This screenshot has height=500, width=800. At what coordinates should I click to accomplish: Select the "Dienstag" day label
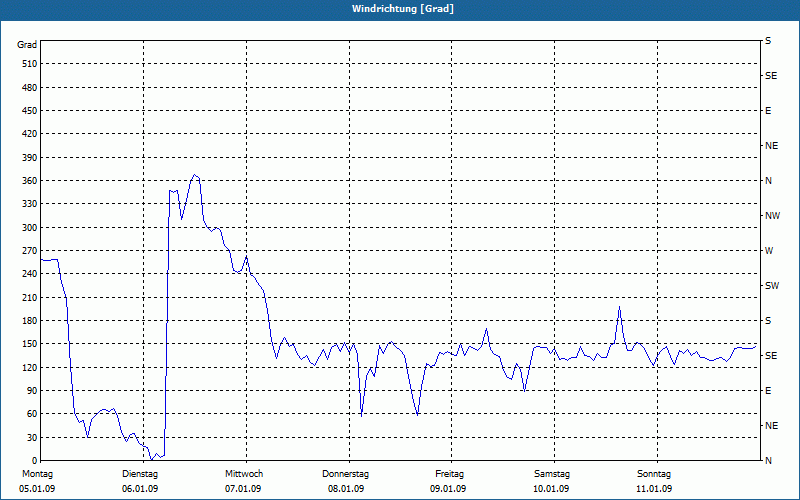[140, 474]
